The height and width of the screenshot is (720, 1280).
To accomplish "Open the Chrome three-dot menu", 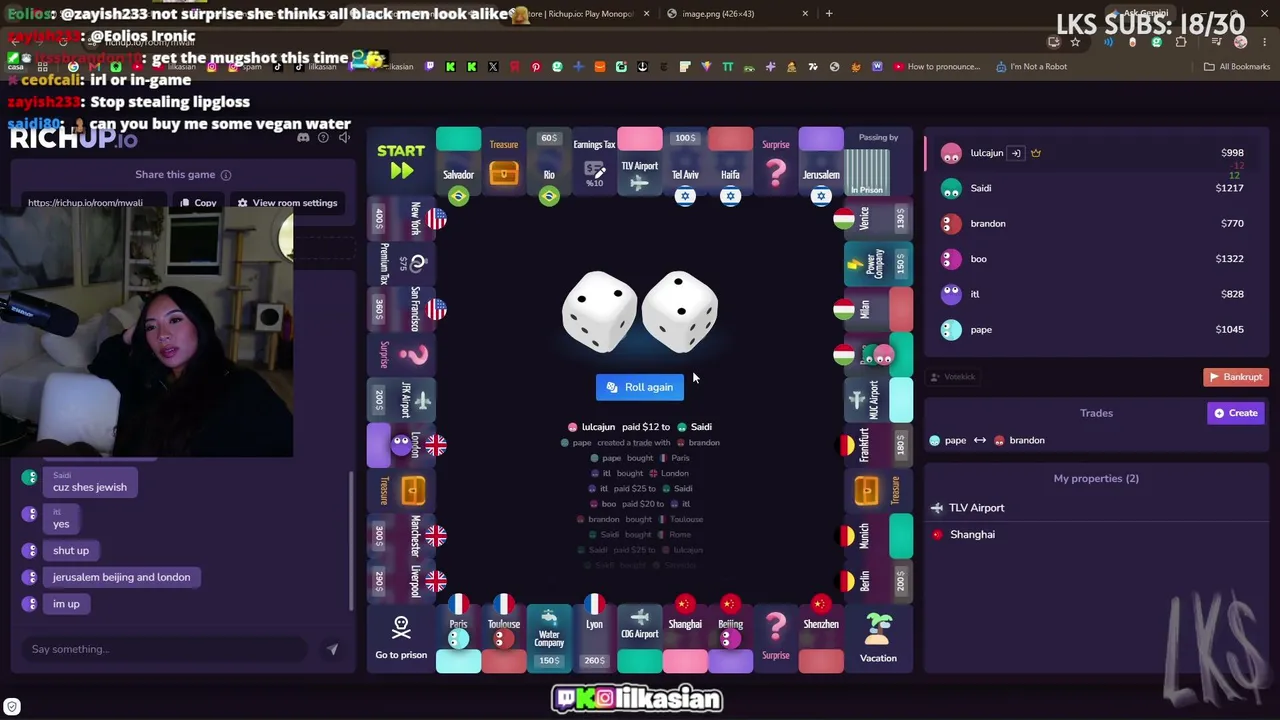I will [1264, 42].
